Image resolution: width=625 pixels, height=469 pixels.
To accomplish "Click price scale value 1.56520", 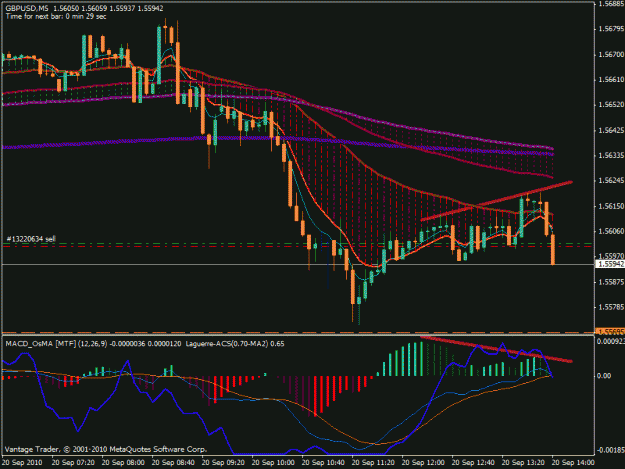I will tap(611, 105).
